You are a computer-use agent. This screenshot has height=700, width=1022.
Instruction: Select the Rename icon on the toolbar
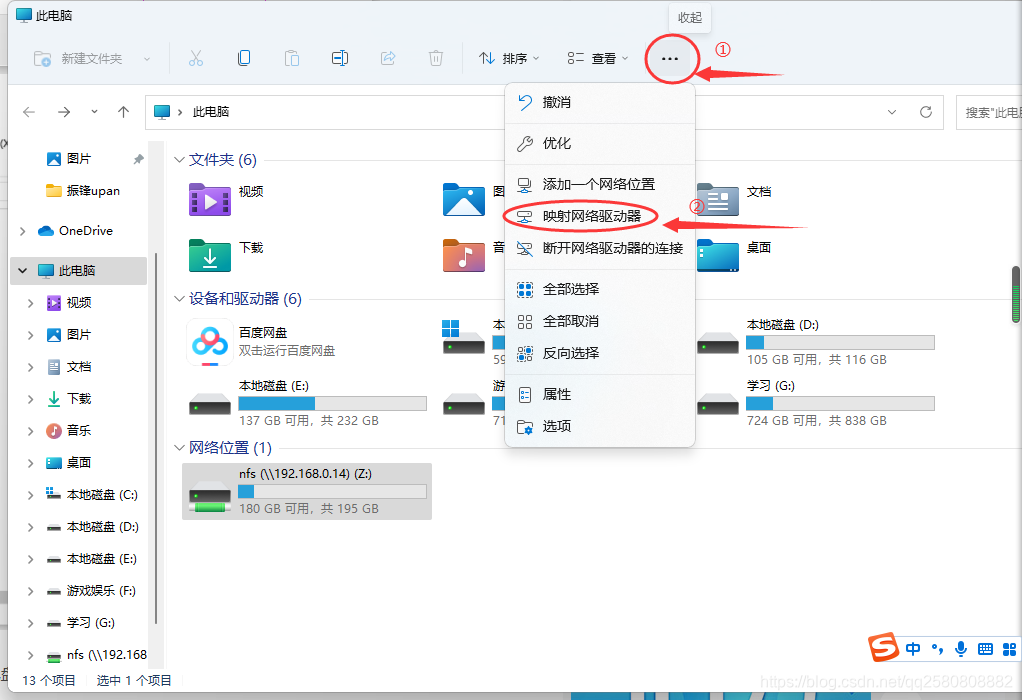click(x=339, y=58)
